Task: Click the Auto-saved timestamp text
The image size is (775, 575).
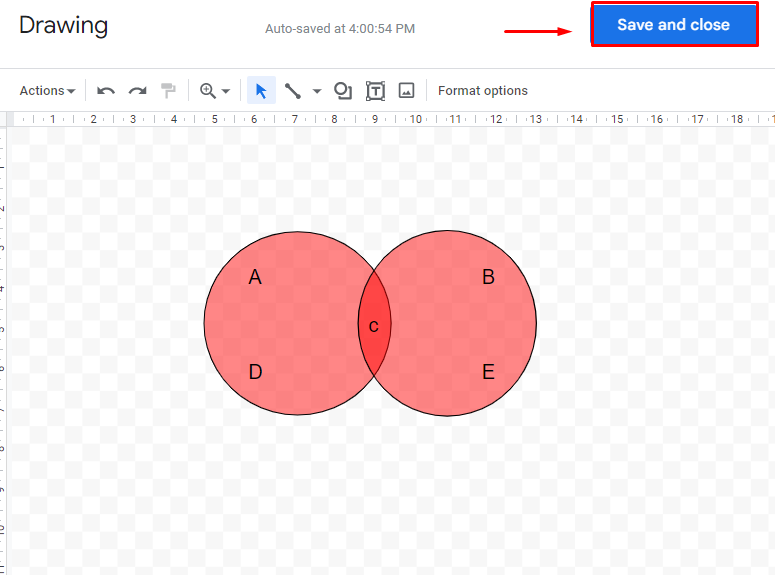Action: (340, 29)
